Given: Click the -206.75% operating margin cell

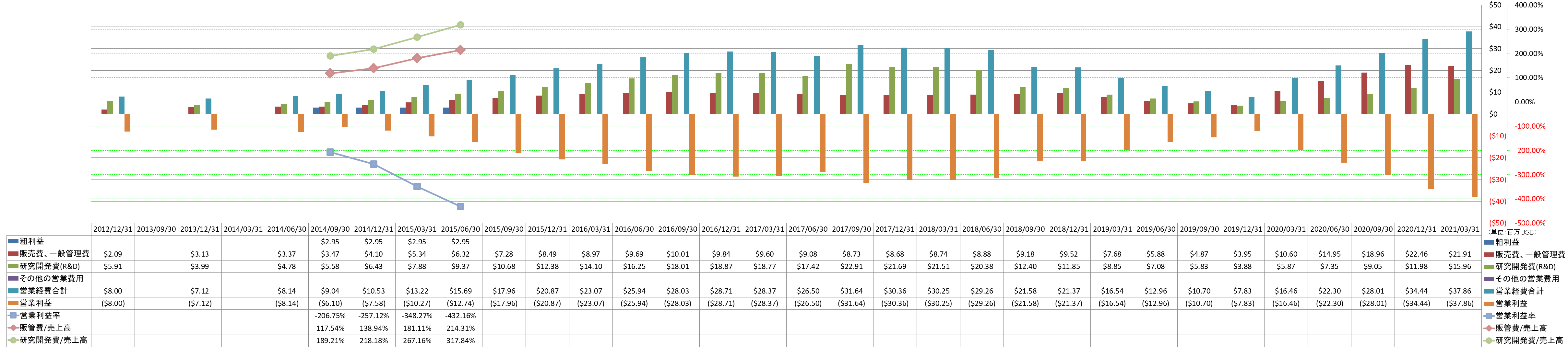Looking at the screenshot, I should click(x=330, y=315).
